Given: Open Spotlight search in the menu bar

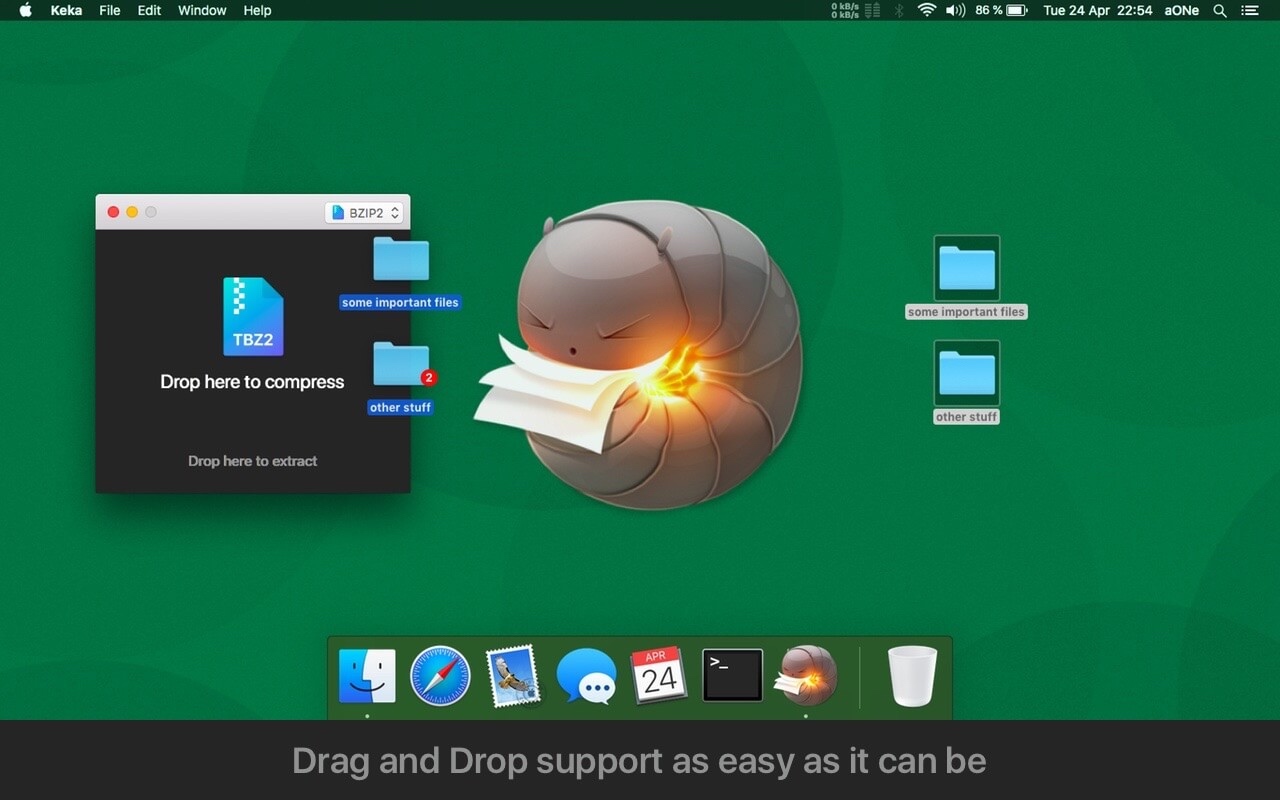Looking at the screenshot, I should pyautogui.click(x=1219, y=11).
